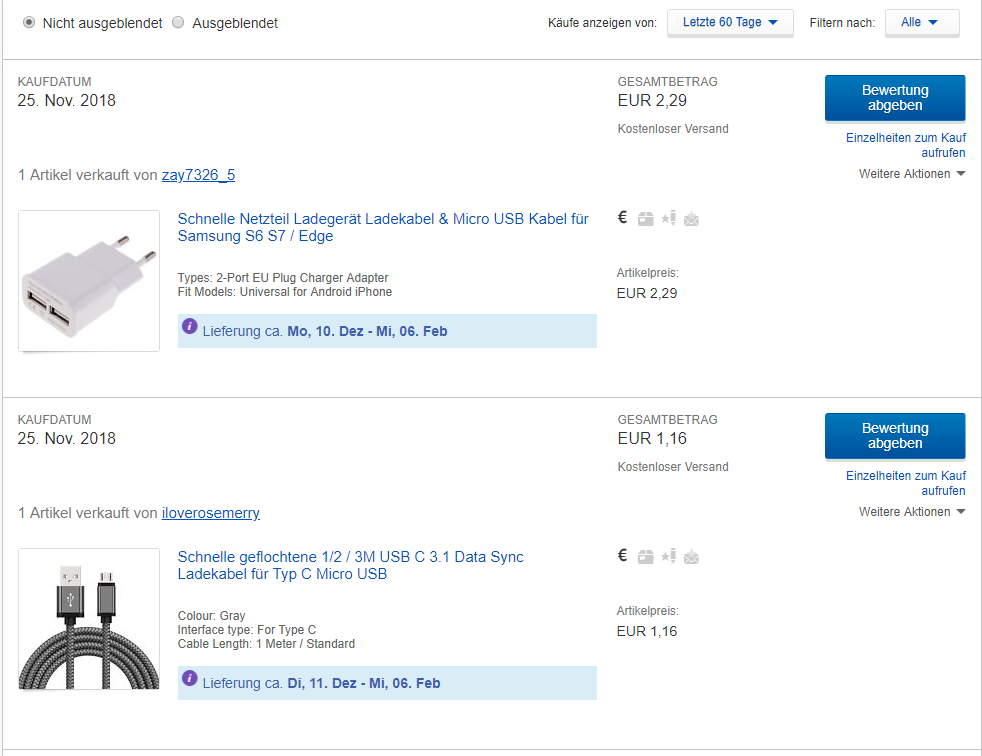982x756 pixels.
Task: Click the feedback star icon for the USB cable order
Action: 668,556
